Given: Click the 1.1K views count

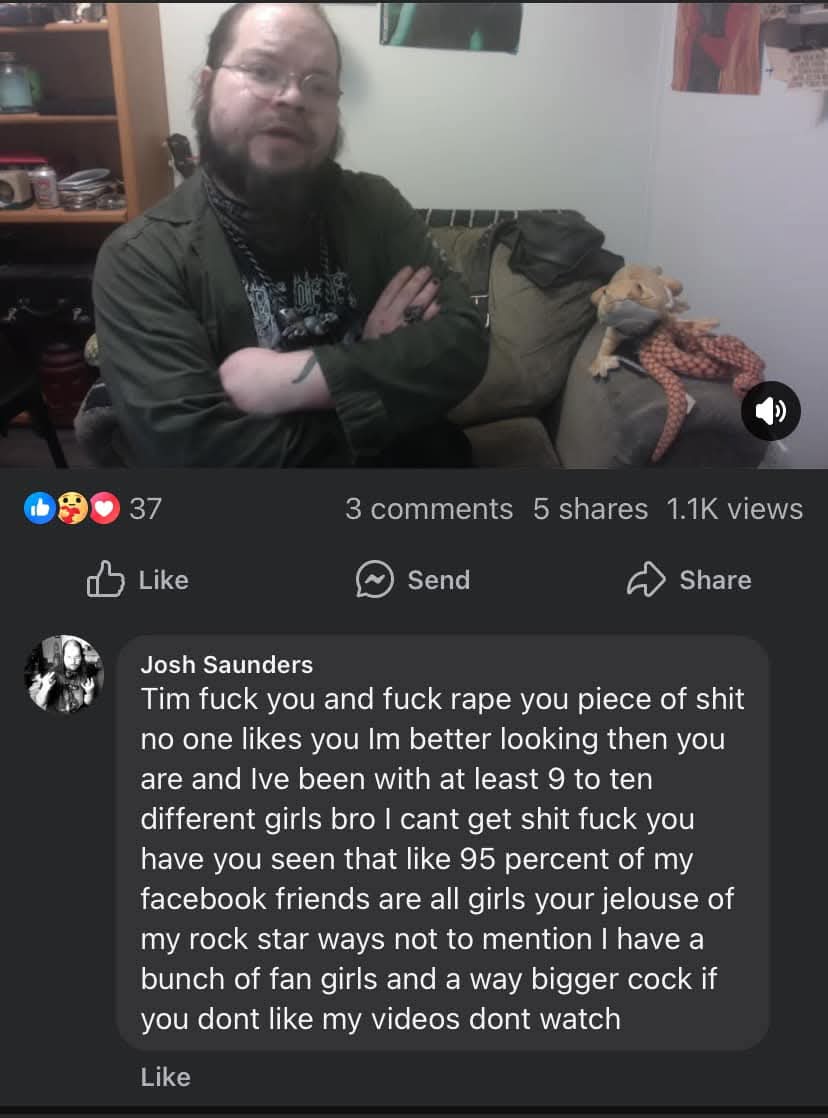Looking at the screenshot, I should click(735, 509).
